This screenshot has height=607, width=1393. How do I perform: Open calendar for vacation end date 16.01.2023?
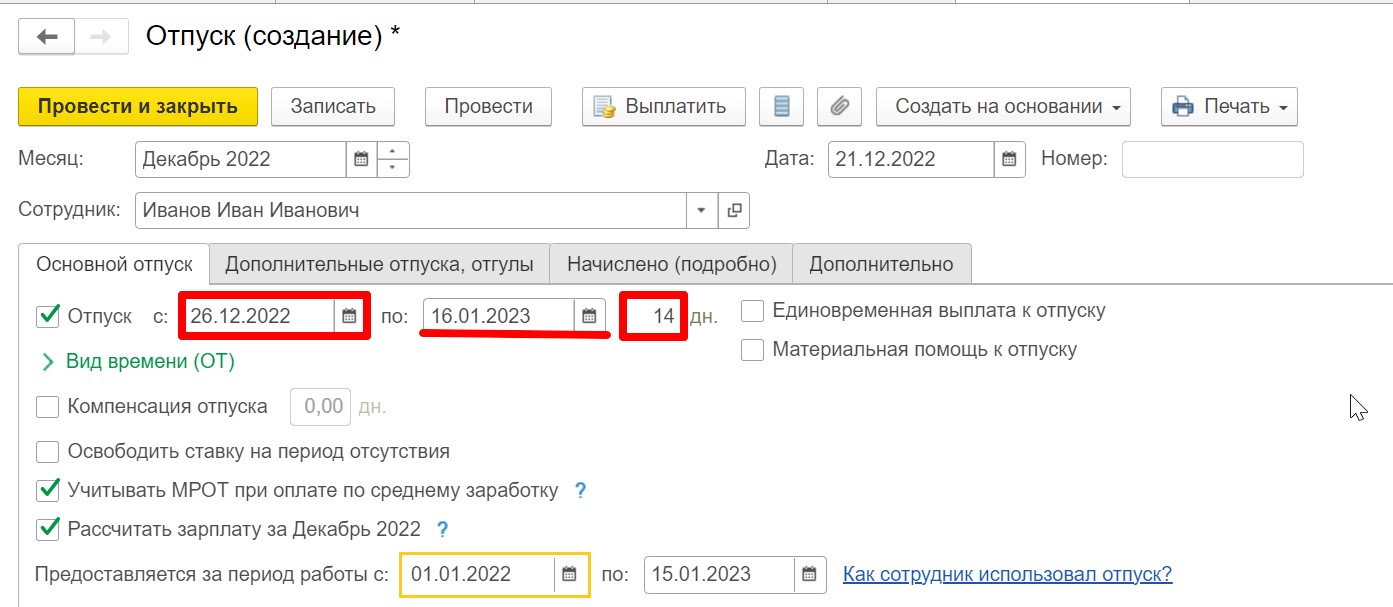589,316
